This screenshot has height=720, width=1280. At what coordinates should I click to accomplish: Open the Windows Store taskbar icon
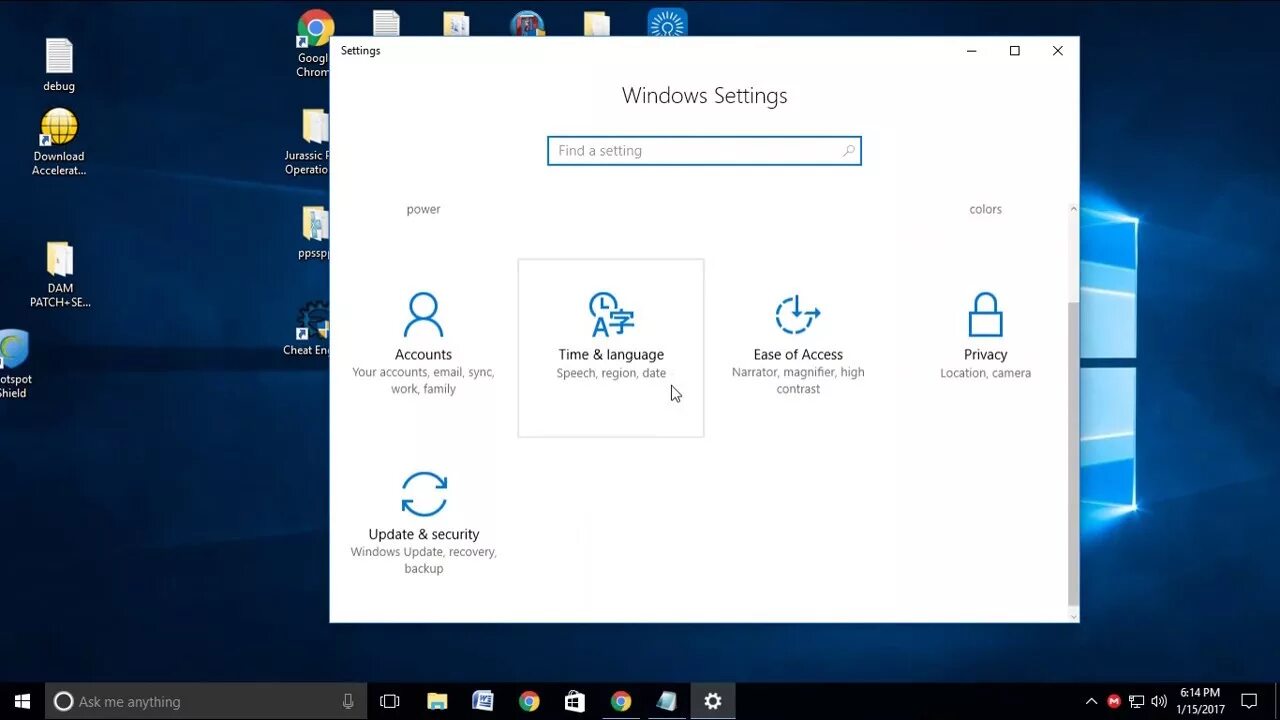click(x=575, y=701)
